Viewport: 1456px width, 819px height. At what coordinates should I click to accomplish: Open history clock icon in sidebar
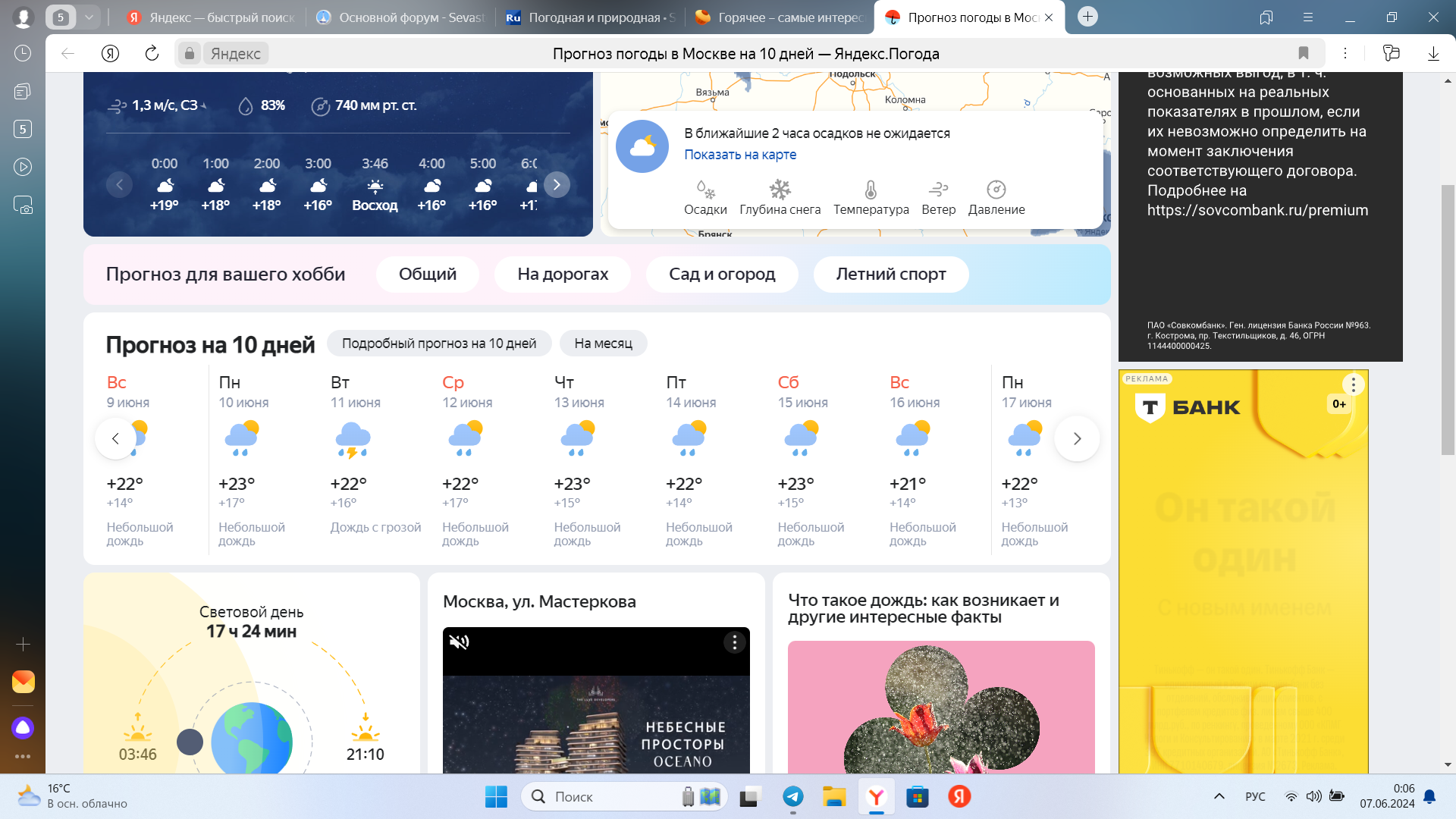coord(23,53)
